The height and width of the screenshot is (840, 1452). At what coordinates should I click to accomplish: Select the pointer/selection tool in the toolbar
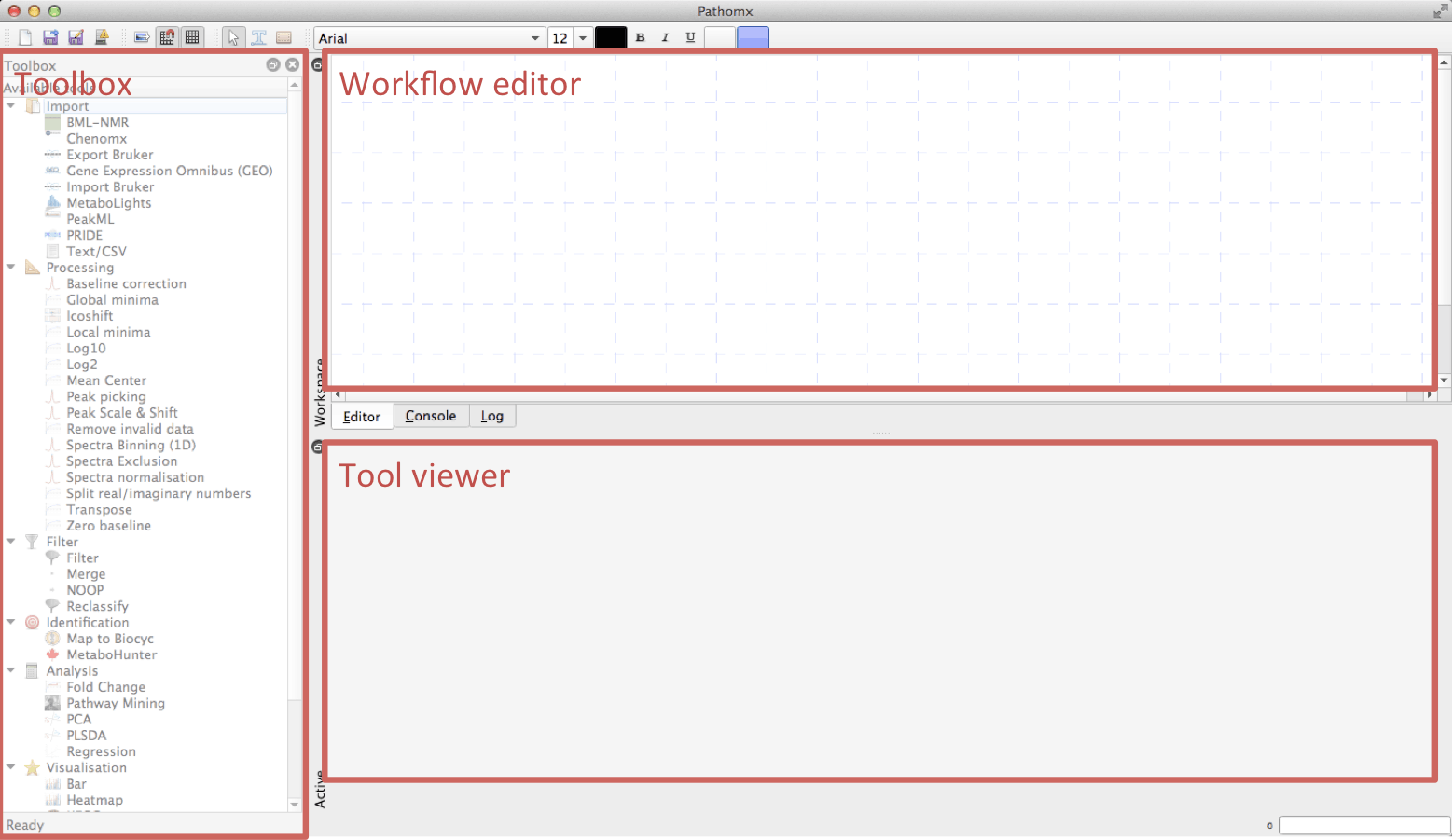(233, 36)
